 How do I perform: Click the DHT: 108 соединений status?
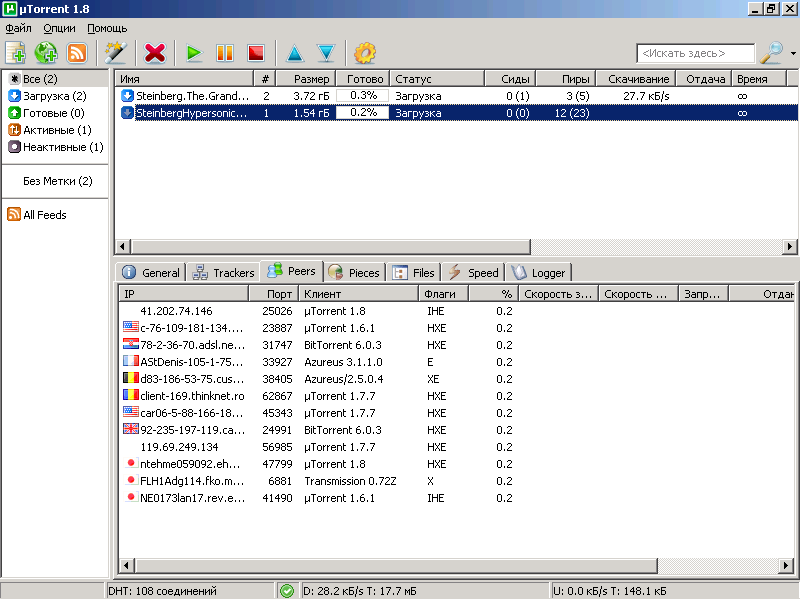click(162, 591)
